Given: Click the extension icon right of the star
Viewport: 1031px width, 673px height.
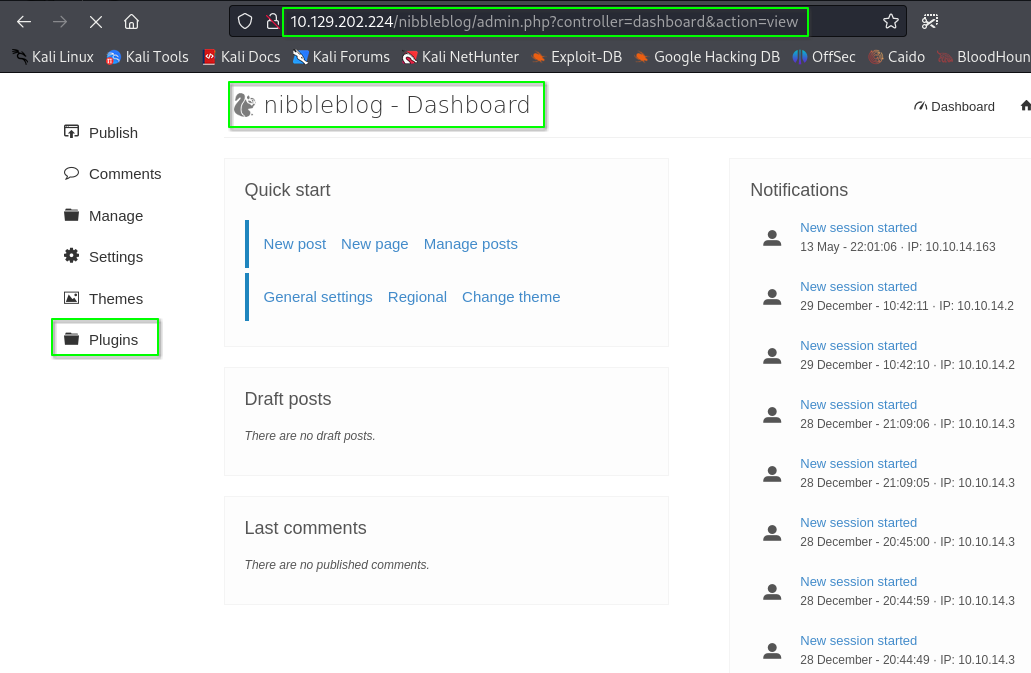Looking at the screenshot, I should tap(929, 22).
